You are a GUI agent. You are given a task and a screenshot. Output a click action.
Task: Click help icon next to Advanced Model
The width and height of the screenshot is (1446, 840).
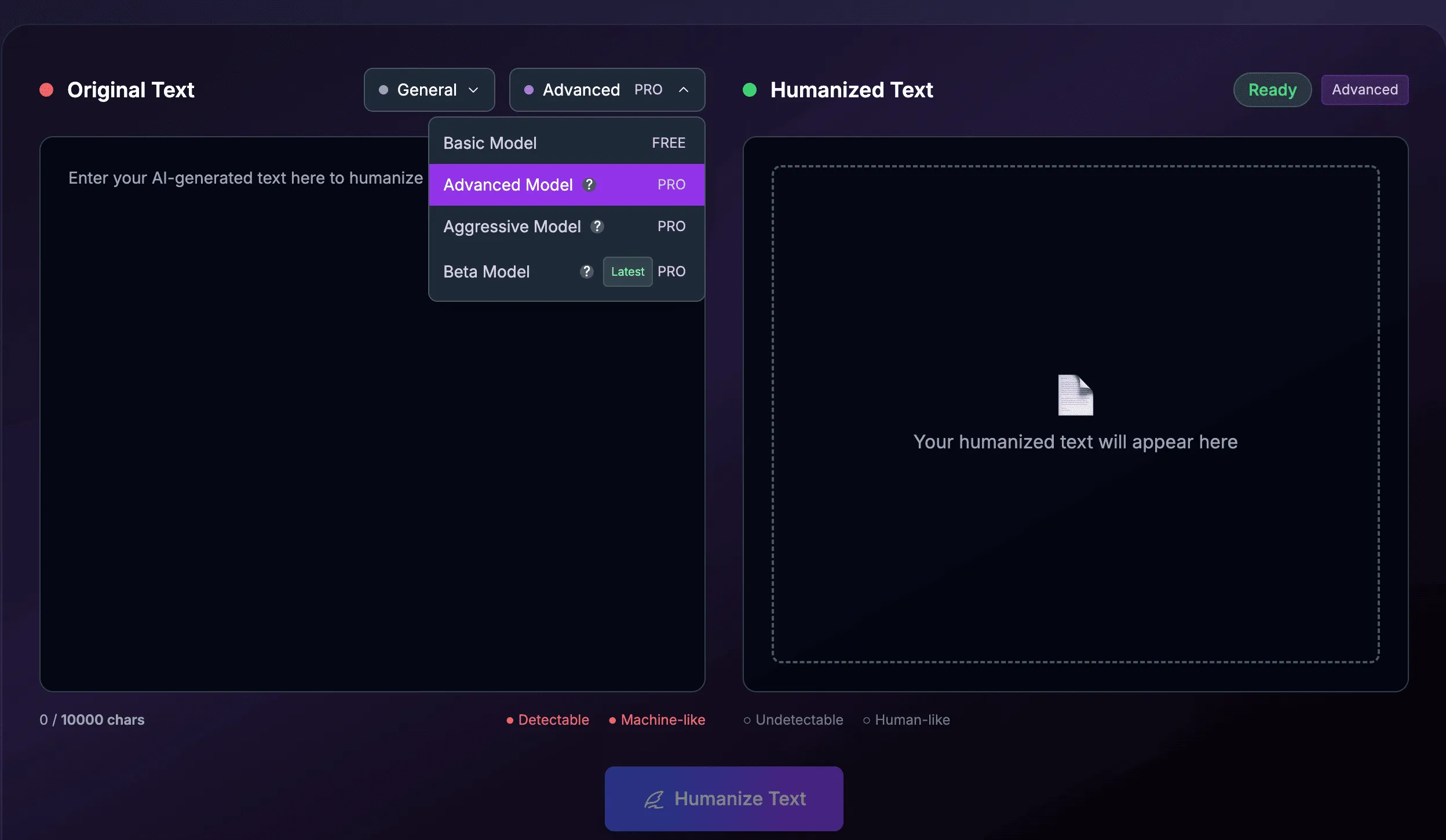point(589,185)
